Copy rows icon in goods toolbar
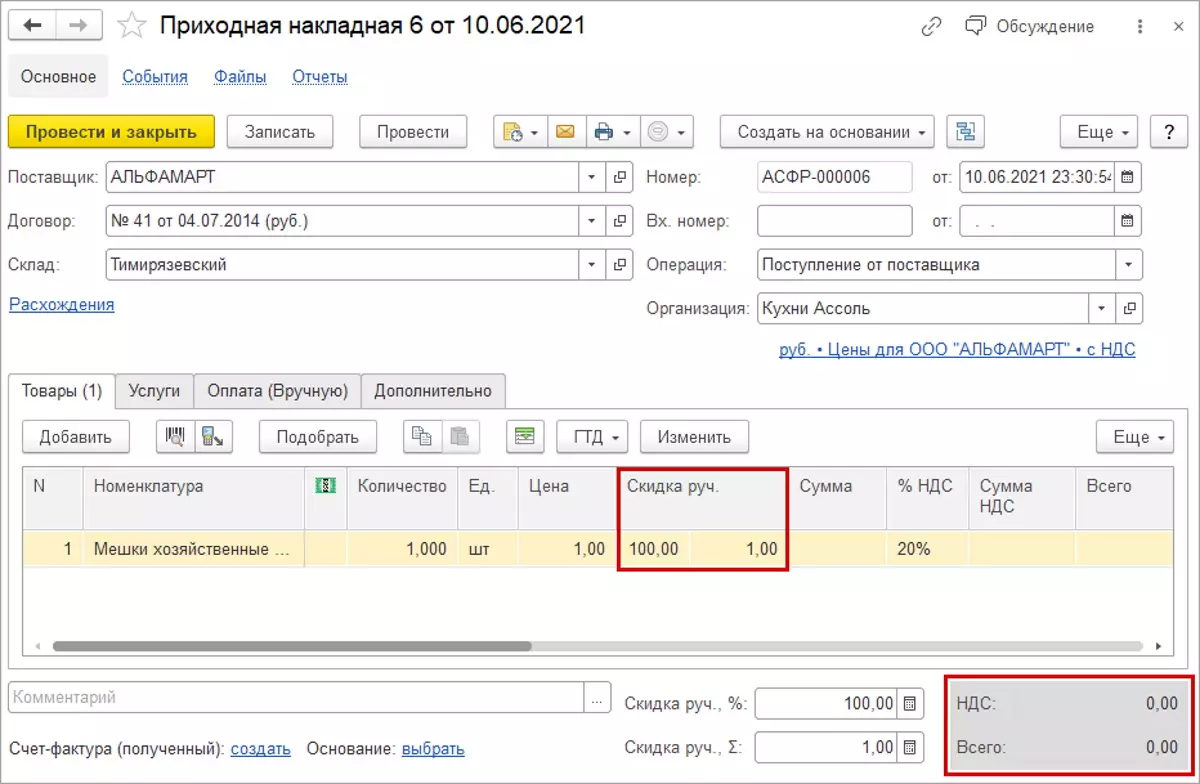1200x784 pixels. pos(422,436)
